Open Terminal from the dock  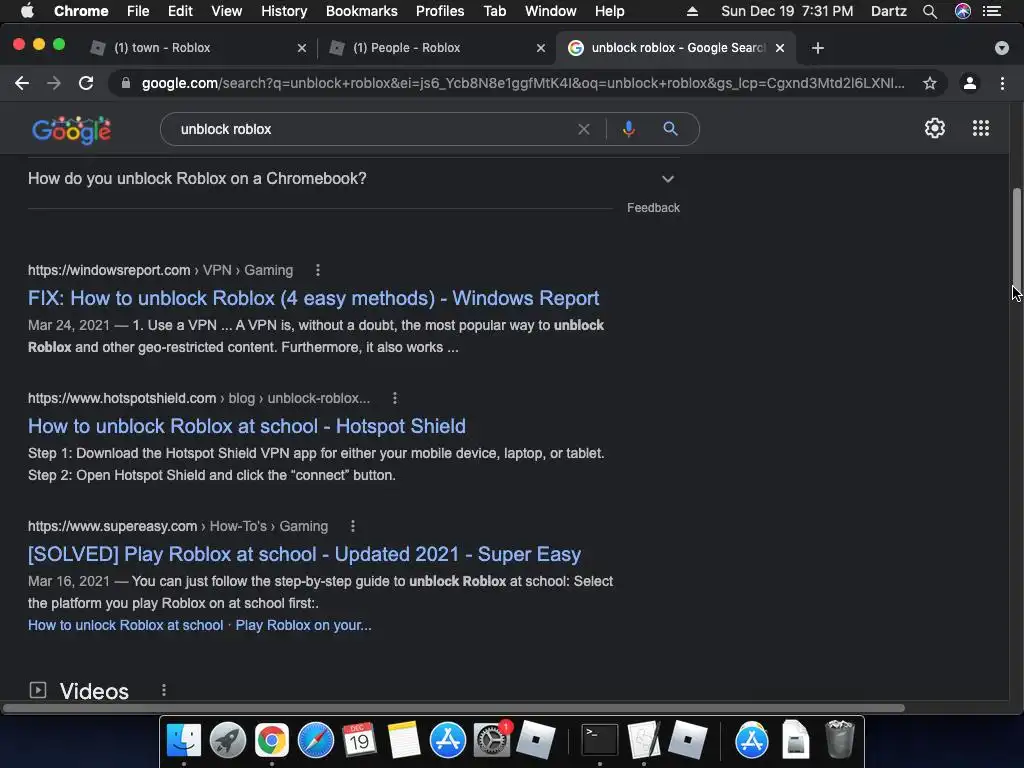point(600,740)
